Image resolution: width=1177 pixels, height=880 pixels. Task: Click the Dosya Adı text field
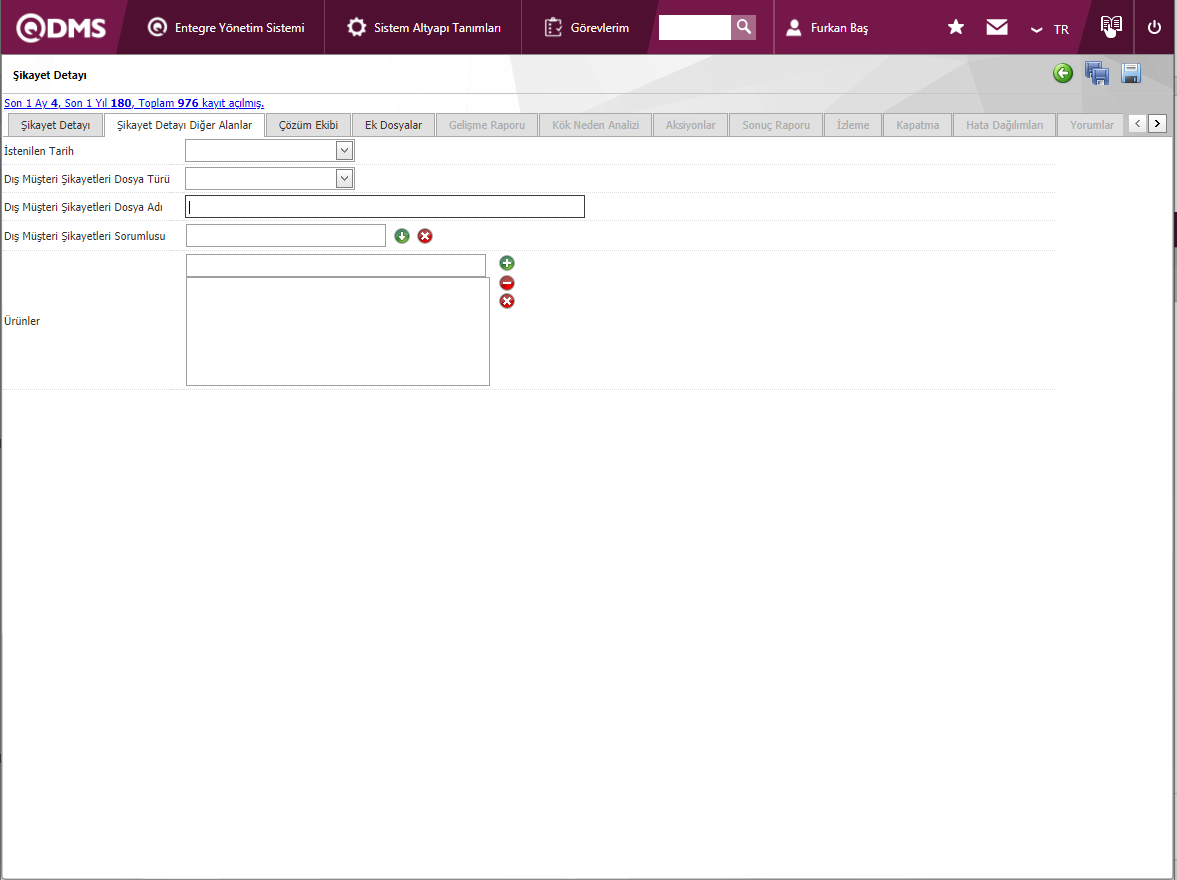(x=385, y=207)
